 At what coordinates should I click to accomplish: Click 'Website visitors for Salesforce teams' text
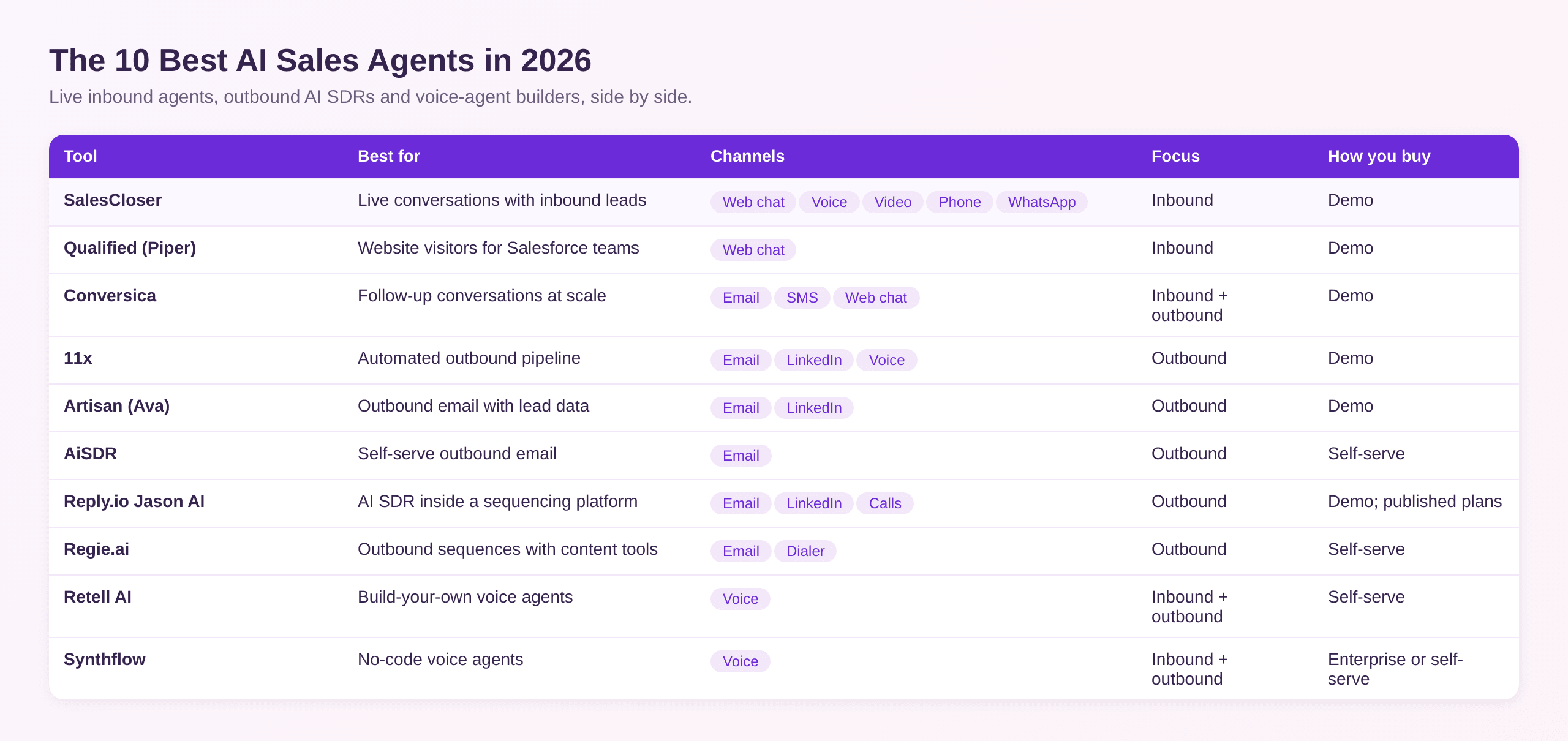498,248
